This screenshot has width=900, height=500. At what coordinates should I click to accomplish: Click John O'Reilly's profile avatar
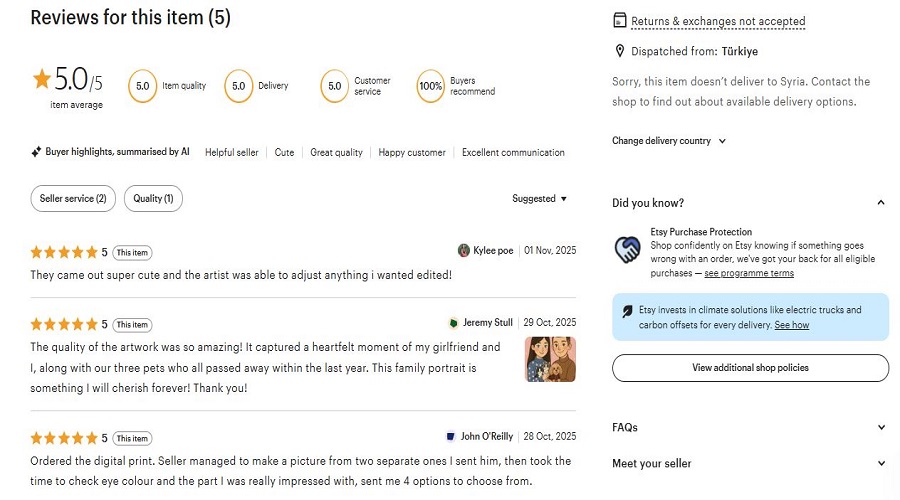coord(451,437)
